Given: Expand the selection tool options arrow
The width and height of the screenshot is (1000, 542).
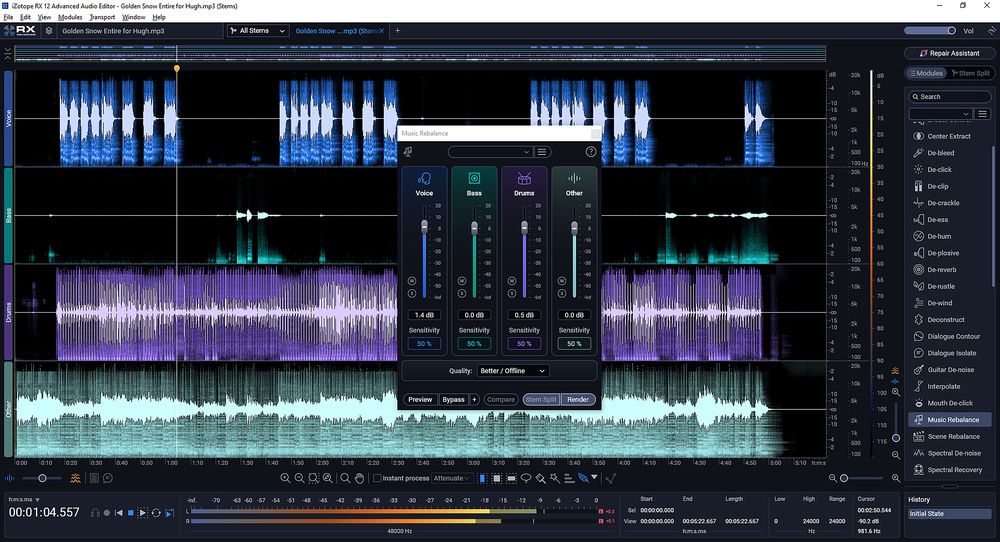Looking at the screenshot, I should pos(594,477).
